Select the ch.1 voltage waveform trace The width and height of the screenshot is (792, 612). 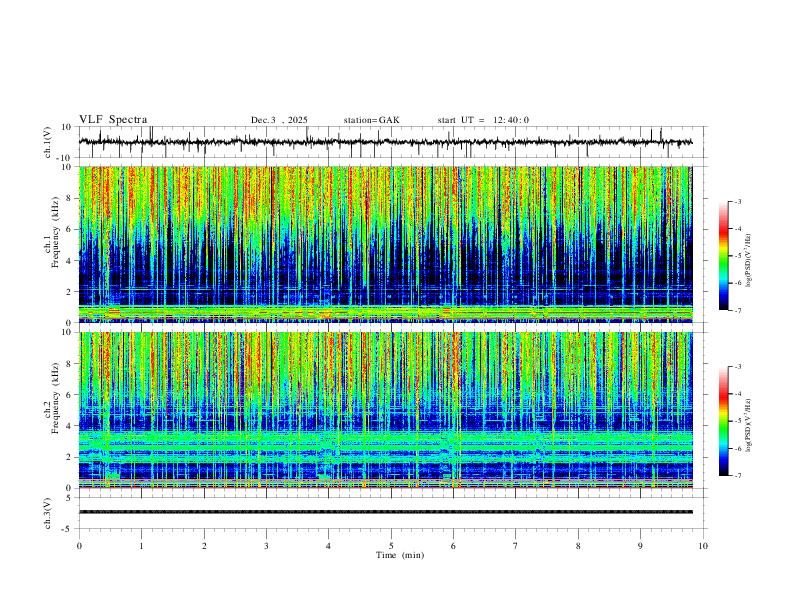click(x=386, y=142)
